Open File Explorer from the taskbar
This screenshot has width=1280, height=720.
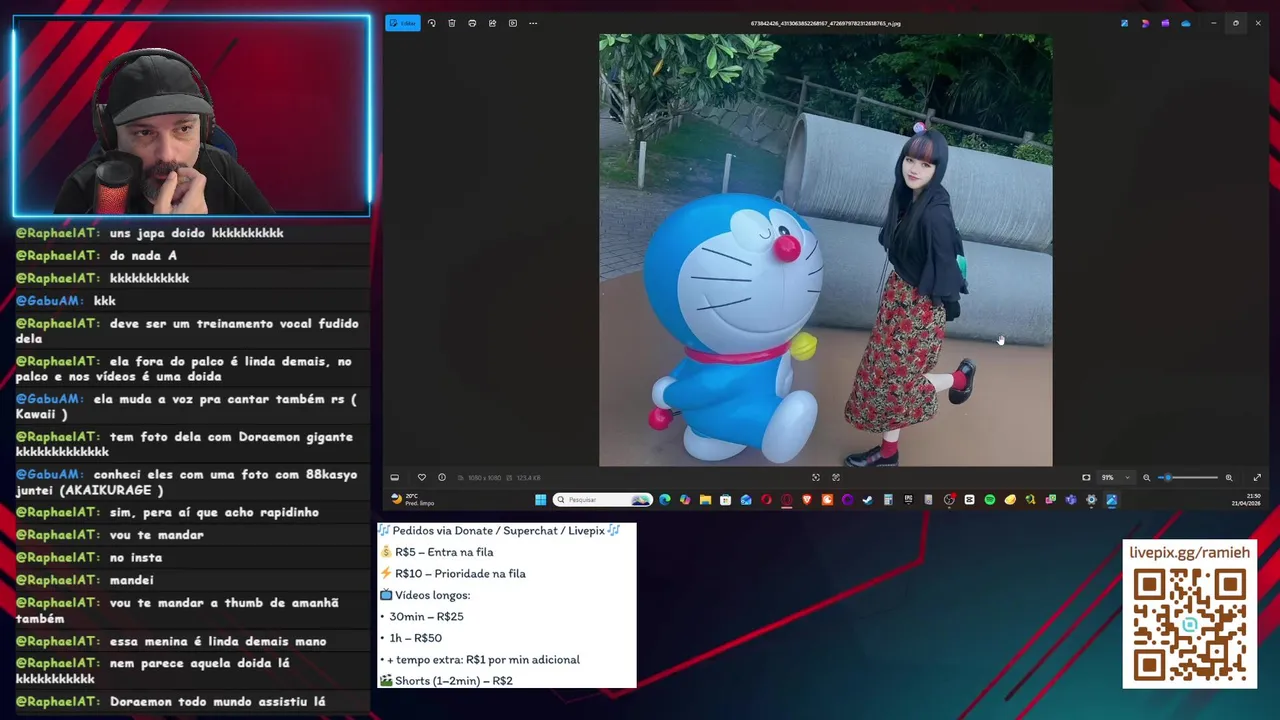[705, 499]
